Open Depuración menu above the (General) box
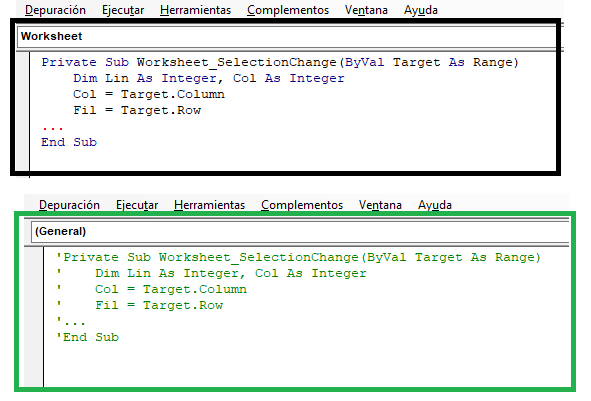Image resolution: width=591 pixels, height=401 pixels. pos(69,205)
